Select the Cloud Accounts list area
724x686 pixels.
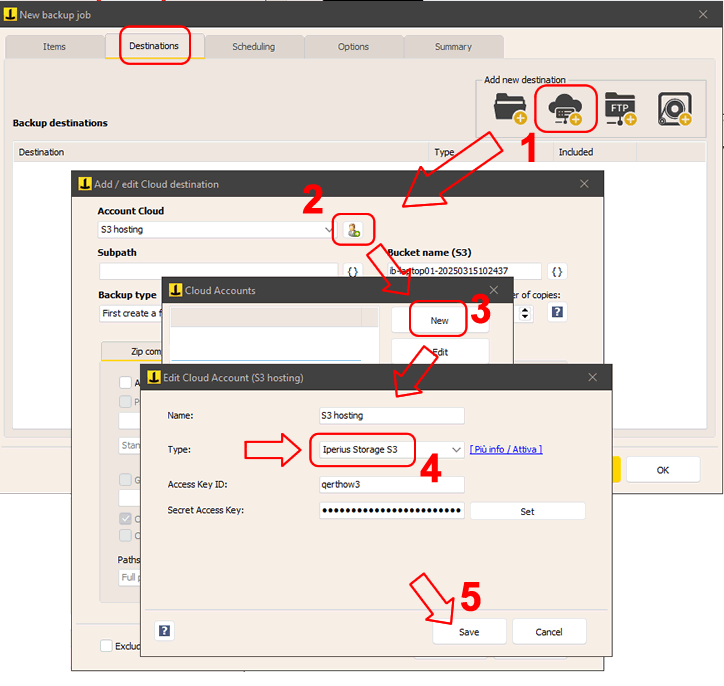[x=274, y=334]
